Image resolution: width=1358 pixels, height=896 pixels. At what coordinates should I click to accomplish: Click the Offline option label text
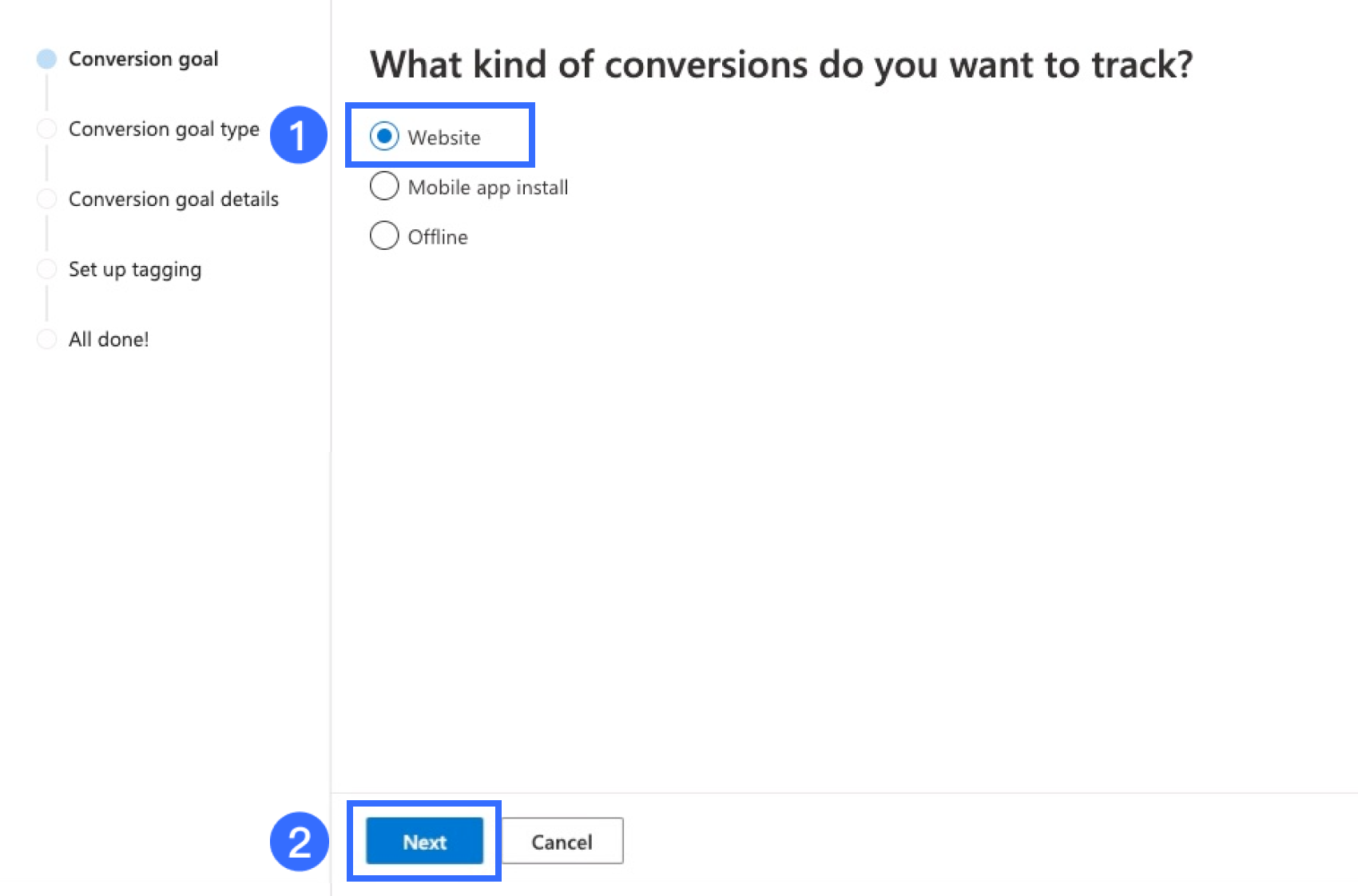438,237
